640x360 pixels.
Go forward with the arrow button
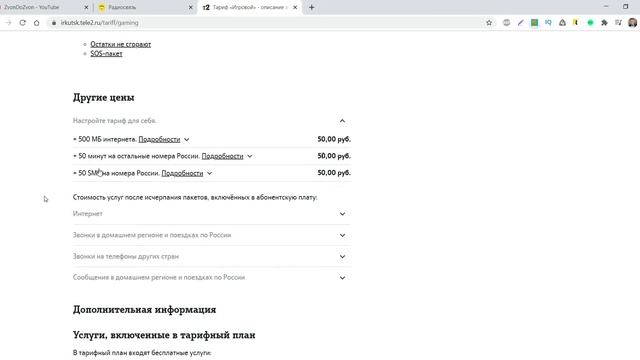pyautogui.click(x=8, y=23)
